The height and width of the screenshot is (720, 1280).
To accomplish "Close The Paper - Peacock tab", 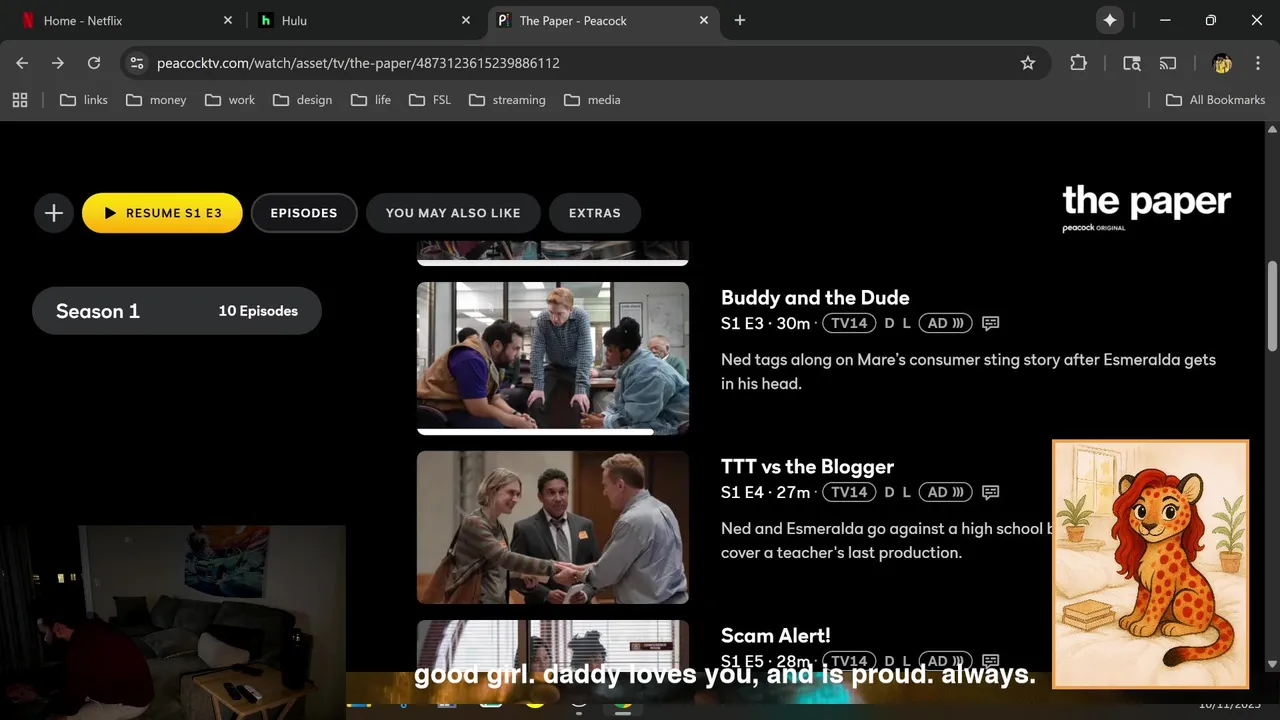I will (704, 20).
